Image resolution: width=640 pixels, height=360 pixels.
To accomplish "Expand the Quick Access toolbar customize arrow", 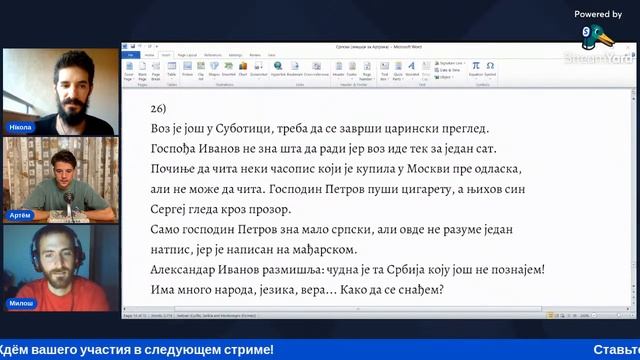I will (157, 47).
